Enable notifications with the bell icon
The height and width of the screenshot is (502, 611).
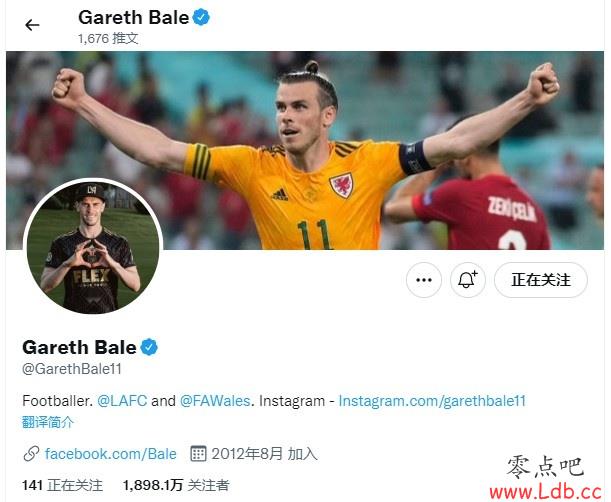coord(468,280)
